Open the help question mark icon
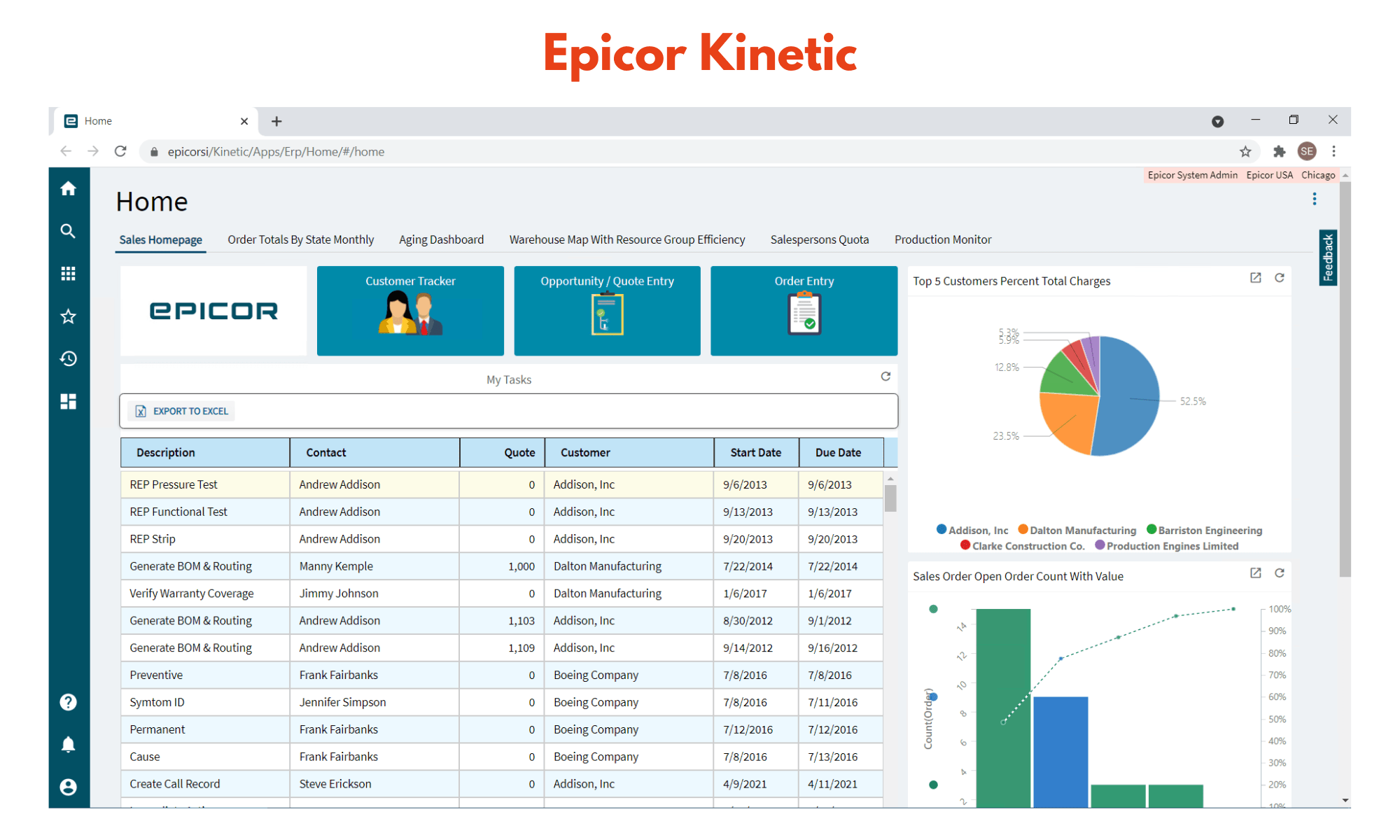1400x840 pixels. [x=68, y=702]
